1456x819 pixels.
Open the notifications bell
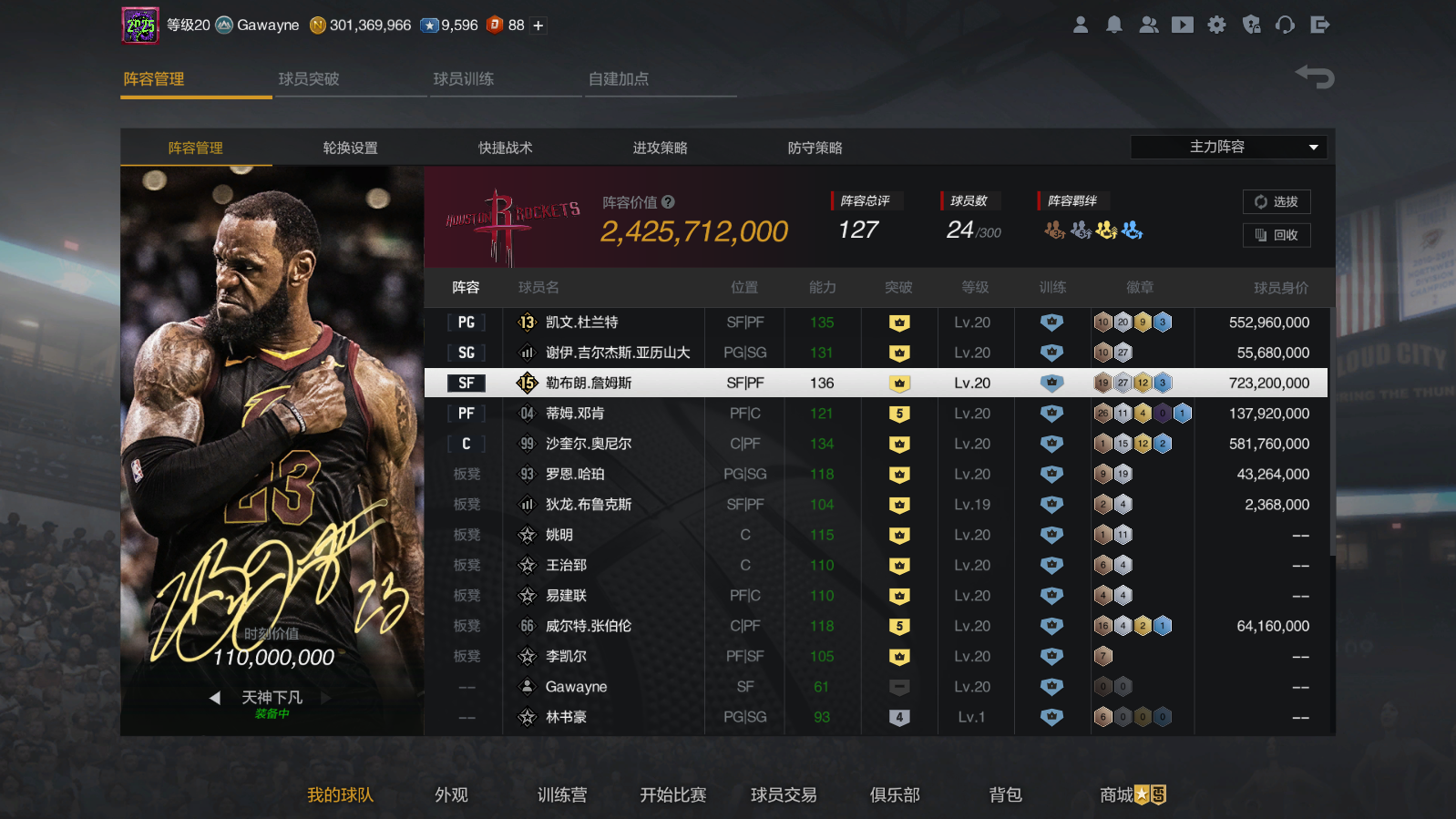pos(1114,25)
